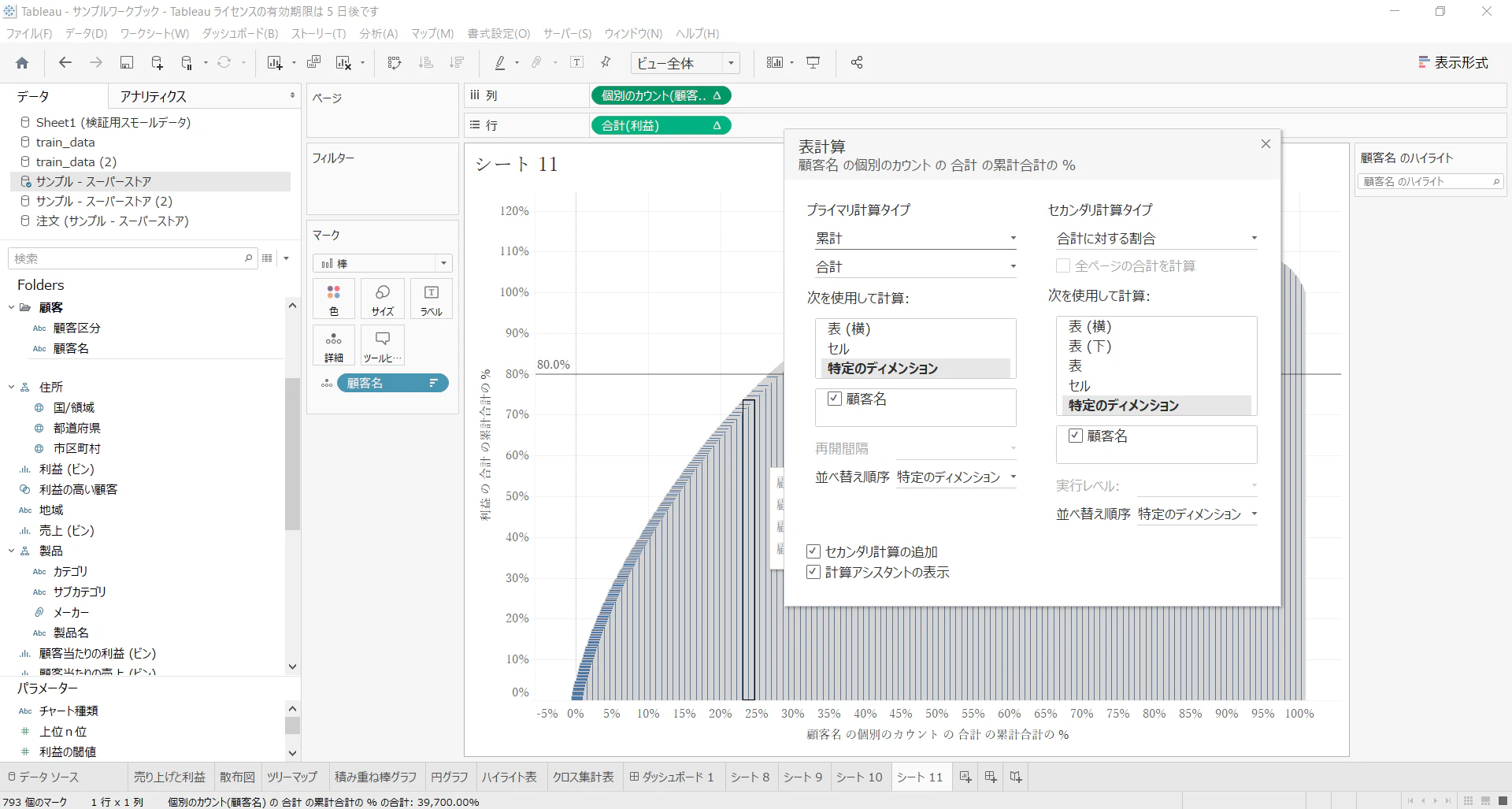Collapse the 顧客 folder
This screenshot has width=1512, height=809.
[12, 307]
